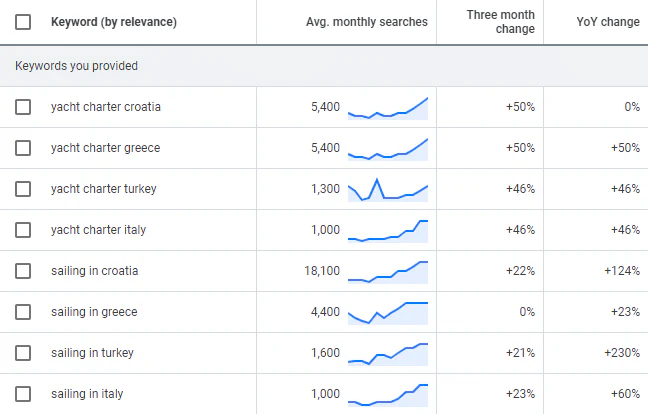Select keyword 'yacht charter turkey'
This screenshot has width=648, height=414.
(104, 189)
